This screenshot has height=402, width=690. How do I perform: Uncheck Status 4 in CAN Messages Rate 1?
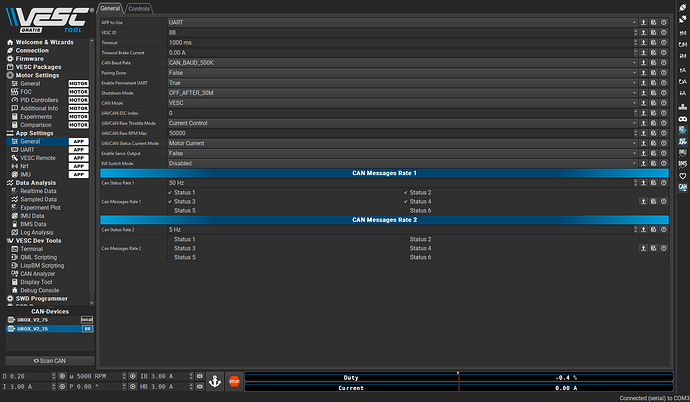pyautogui.click(x=408, y=201)
